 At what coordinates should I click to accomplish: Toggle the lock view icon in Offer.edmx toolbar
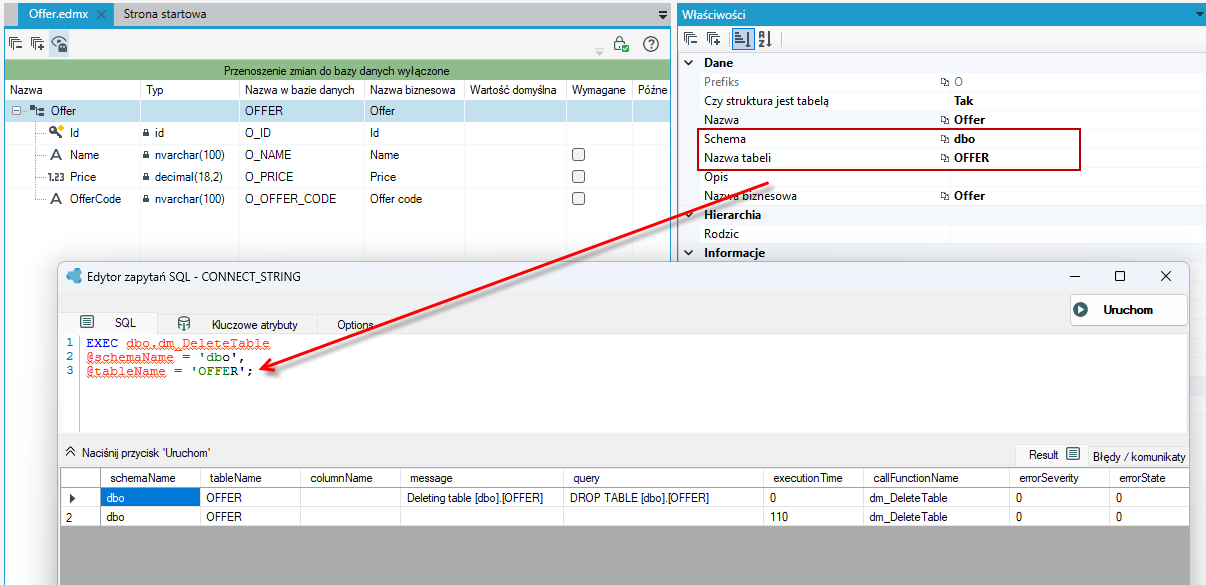tap(60, 43)
